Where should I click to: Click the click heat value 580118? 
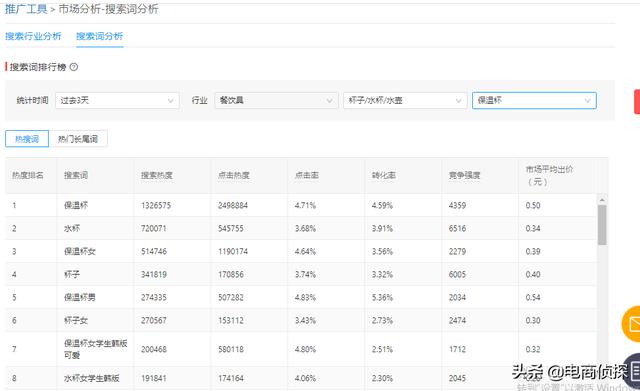click(231, 349)
